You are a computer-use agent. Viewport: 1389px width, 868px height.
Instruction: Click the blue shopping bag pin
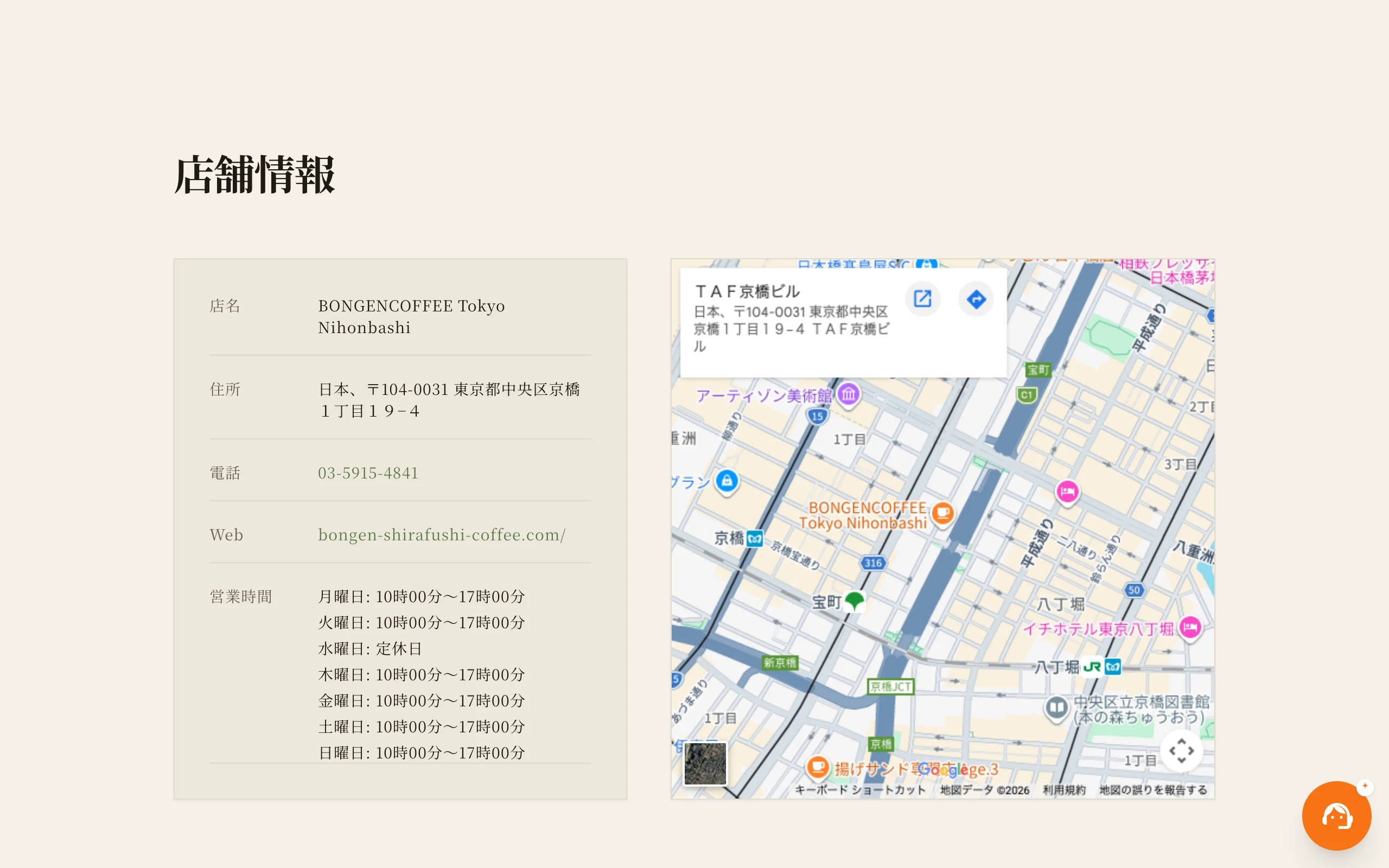point(727,482)
